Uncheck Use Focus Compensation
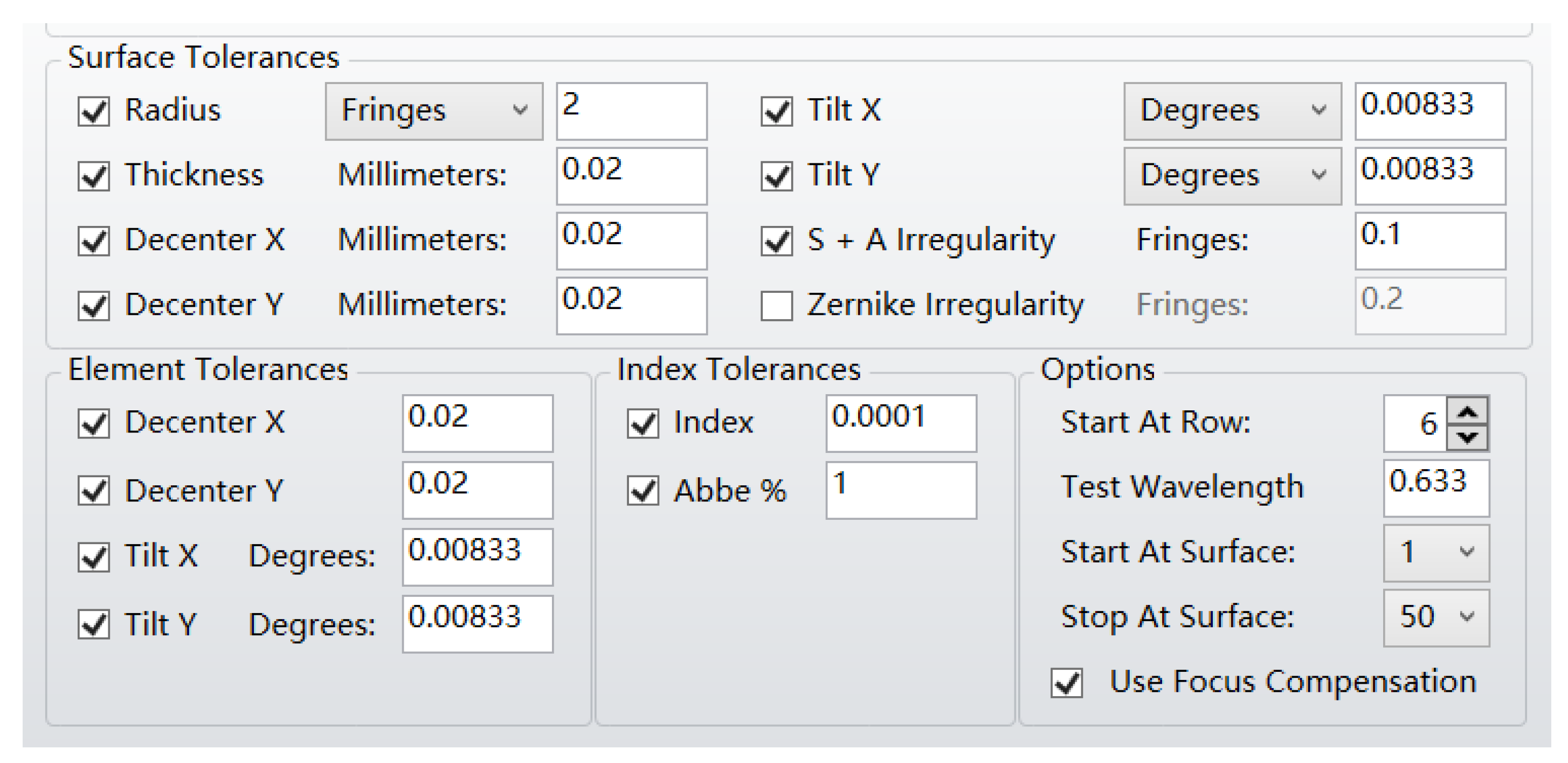Screen dimensions: 1568x763 [x=1066, y=683]
